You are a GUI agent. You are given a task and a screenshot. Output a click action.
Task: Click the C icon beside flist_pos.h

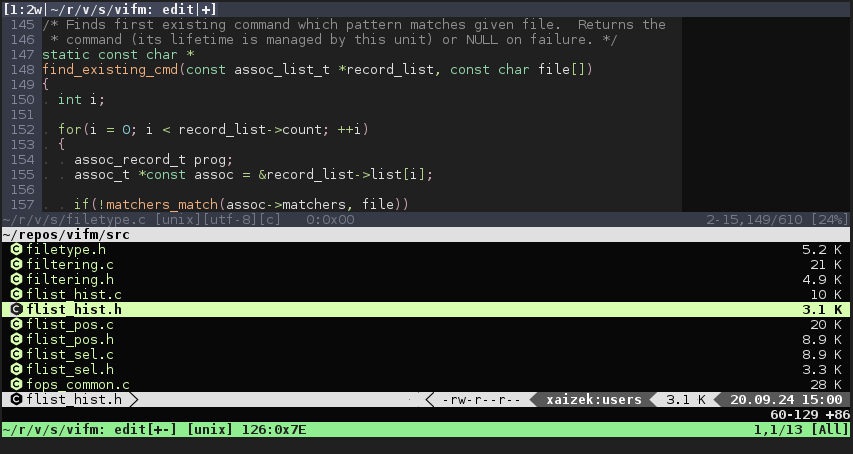coord(16,340)
